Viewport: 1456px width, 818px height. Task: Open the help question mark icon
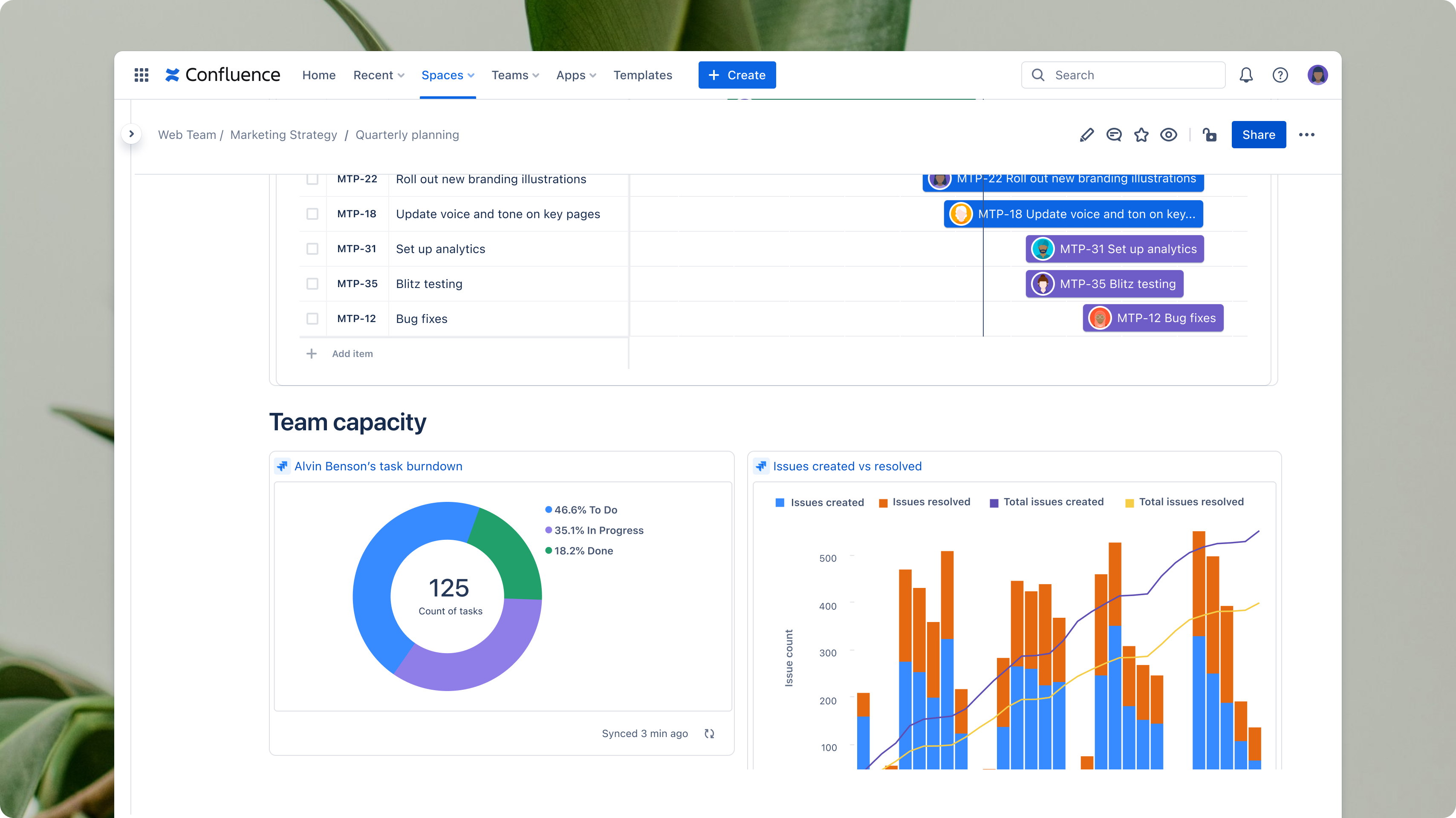click(x=1280, y=75)
